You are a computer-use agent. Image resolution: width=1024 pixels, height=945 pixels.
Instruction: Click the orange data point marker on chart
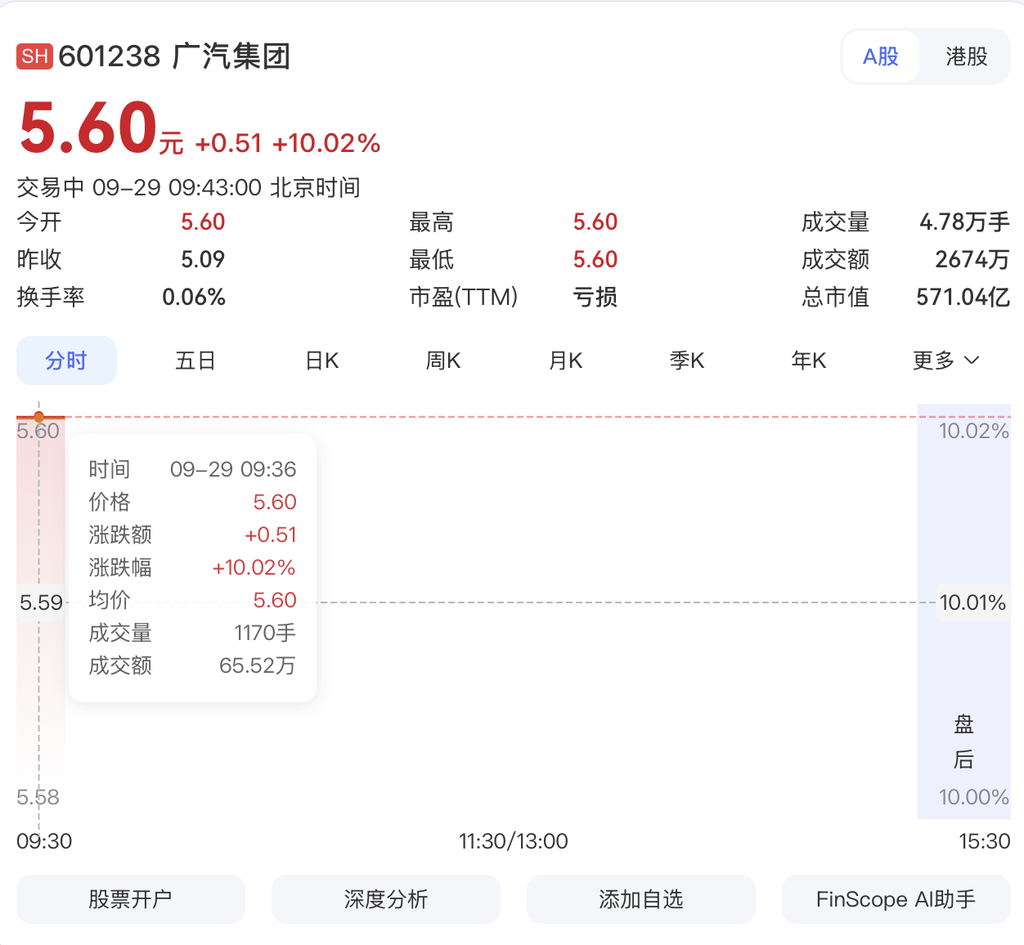(39, 417)
